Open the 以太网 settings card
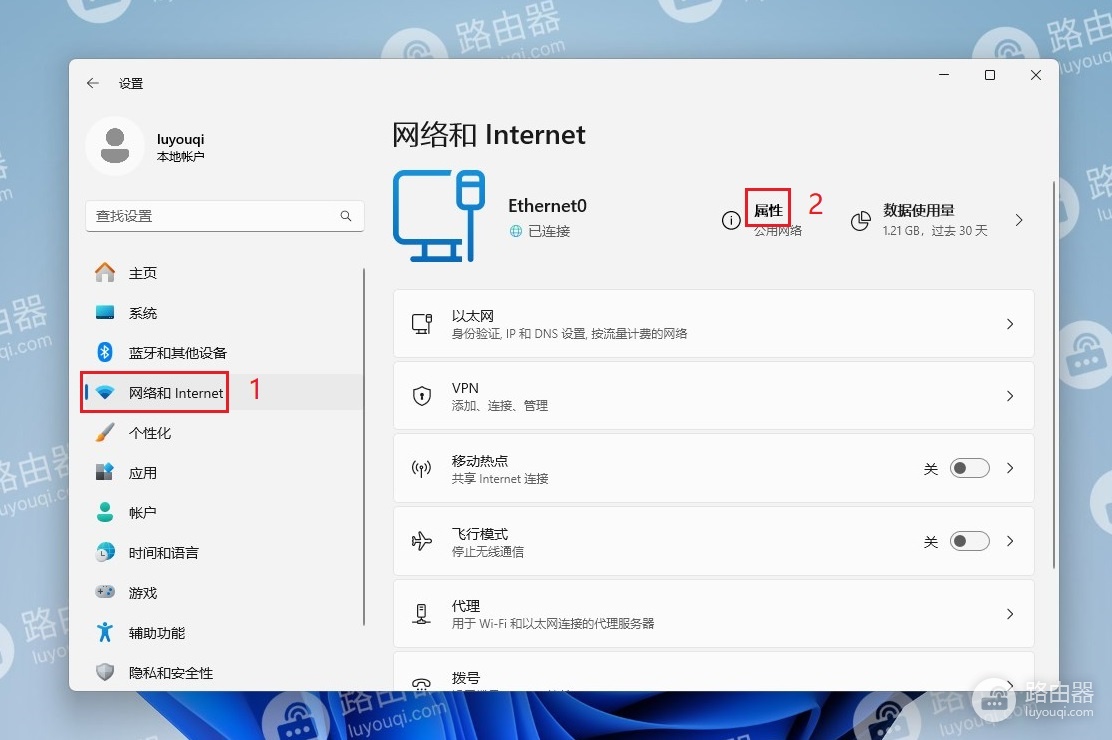The height and width of the screenshot is (740, 1112). point(713,324)
